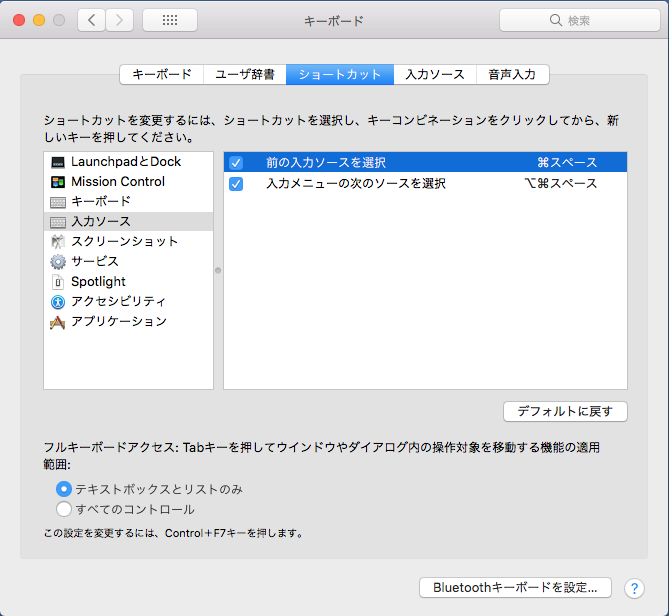
Task: Click the スクリーンショット category icon
Action: (x=58, y=242)
